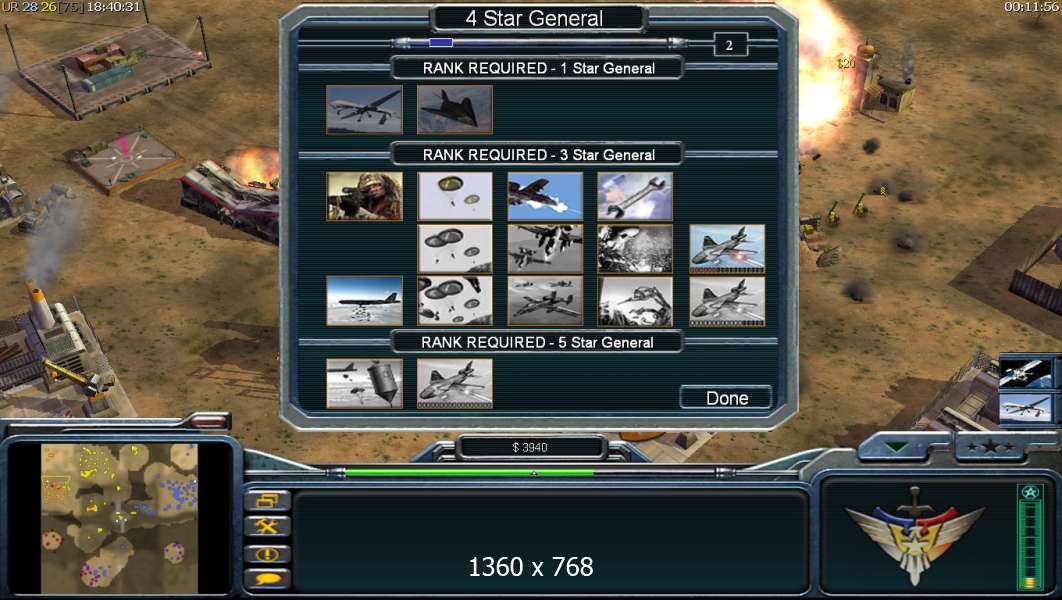The width and height of the screenshot is (1062, 600).
Task: Select the A-10 Strike level 1 icon
Action: coord(545,196)
